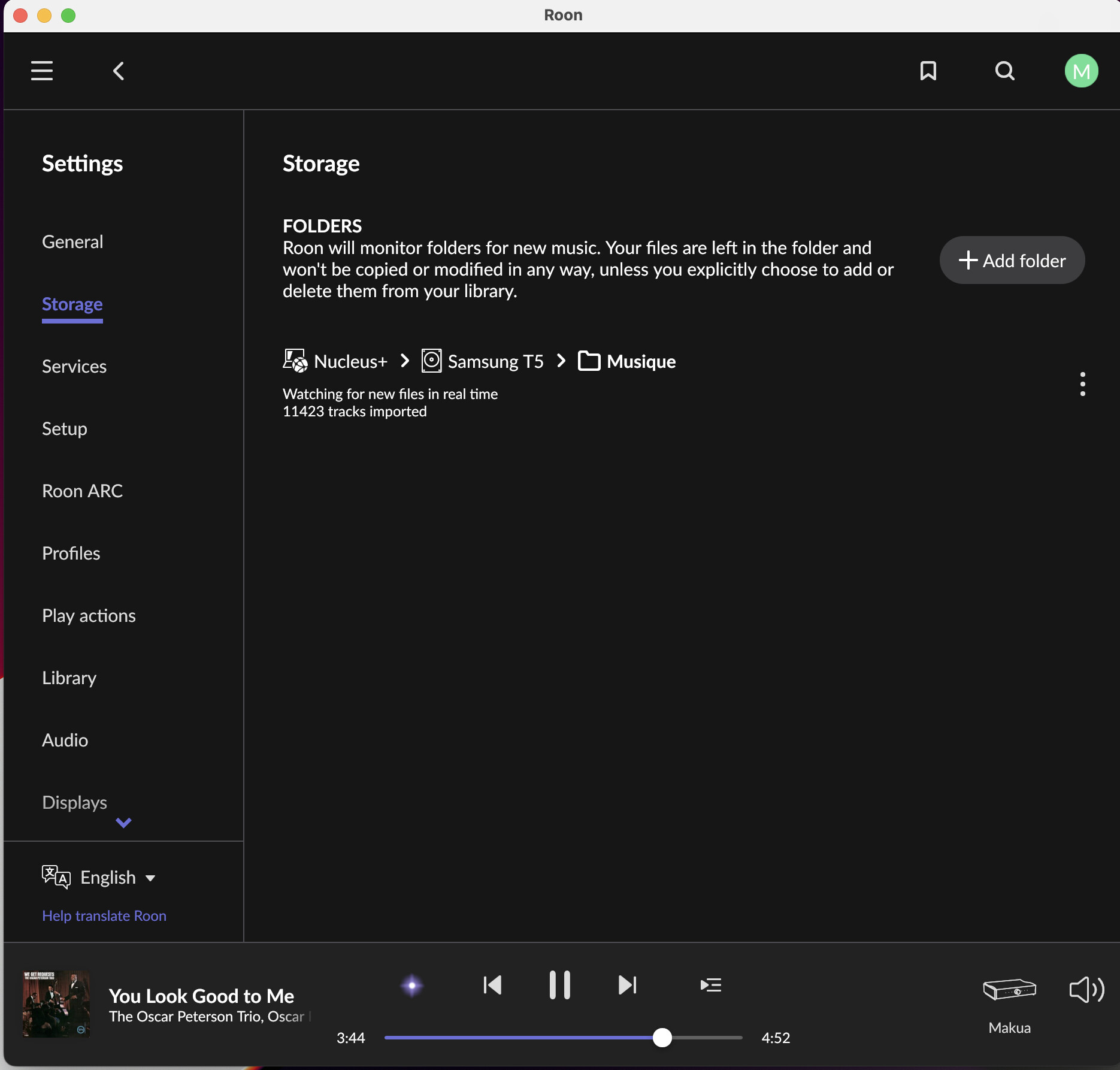Click the Add folder button
This screenshot has width=1120, height=1070.
(x=1012, y=261)
